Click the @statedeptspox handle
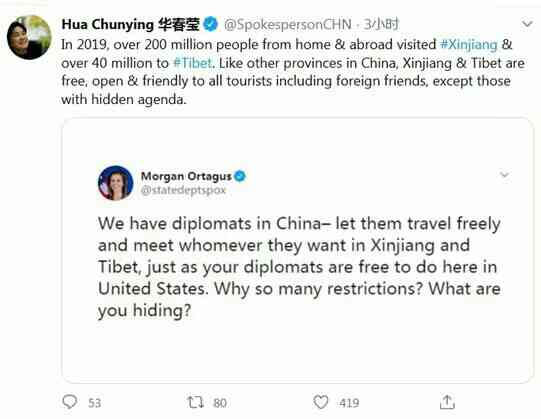Viewport: 541px width, 419px height. pyautogui.click(x=183, y=190)
